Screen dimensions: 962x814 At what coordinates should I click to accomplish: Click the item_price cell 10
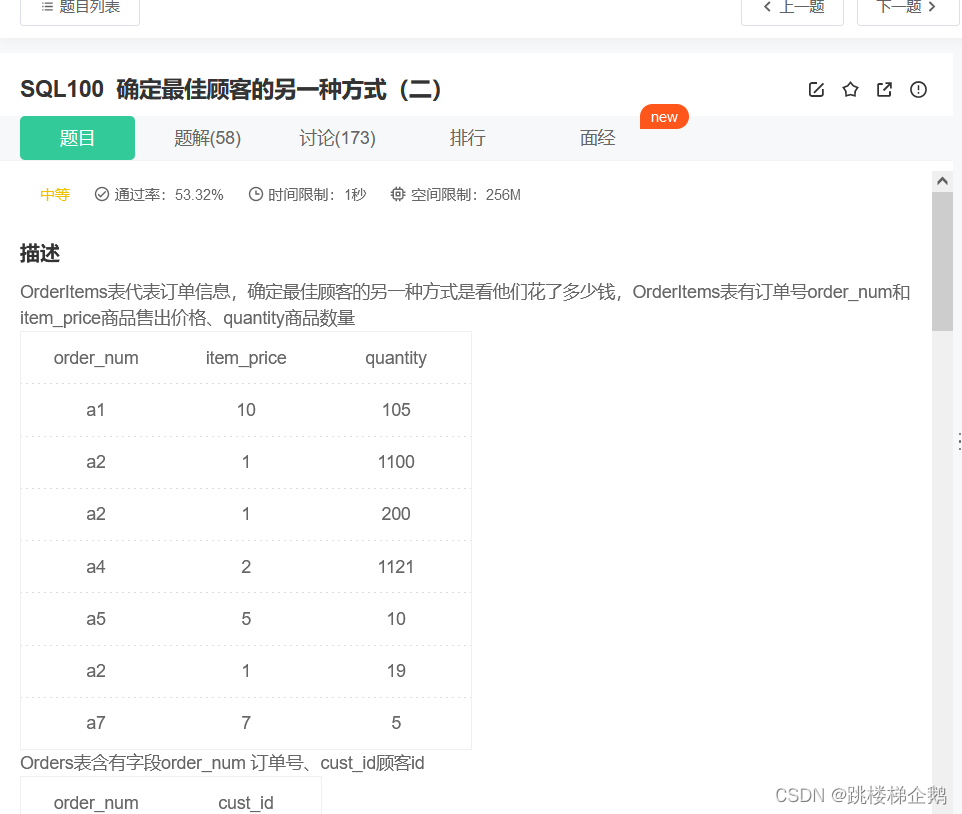point(246,410)
